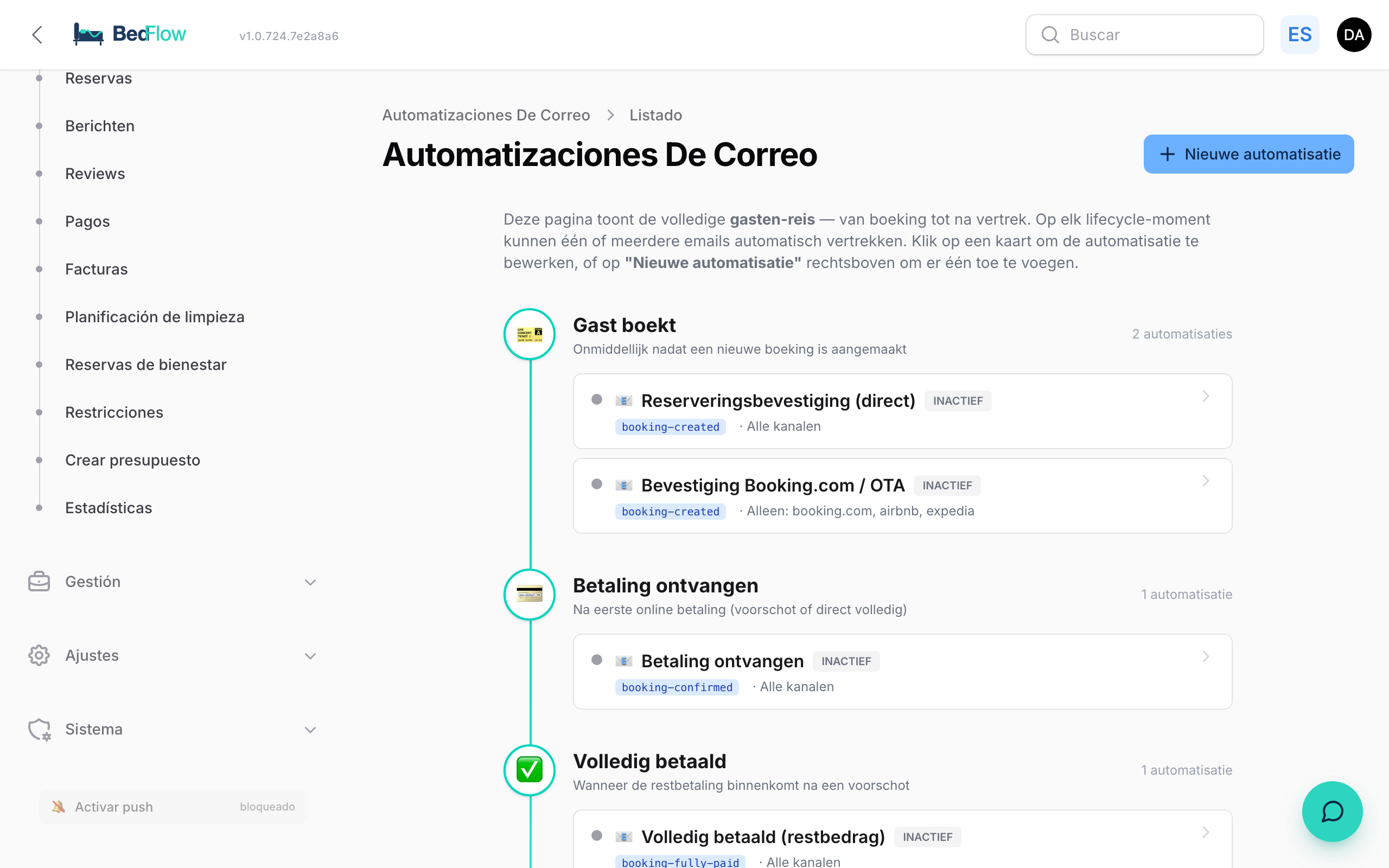Click the booking-fully-paid trigger tag

680,861
